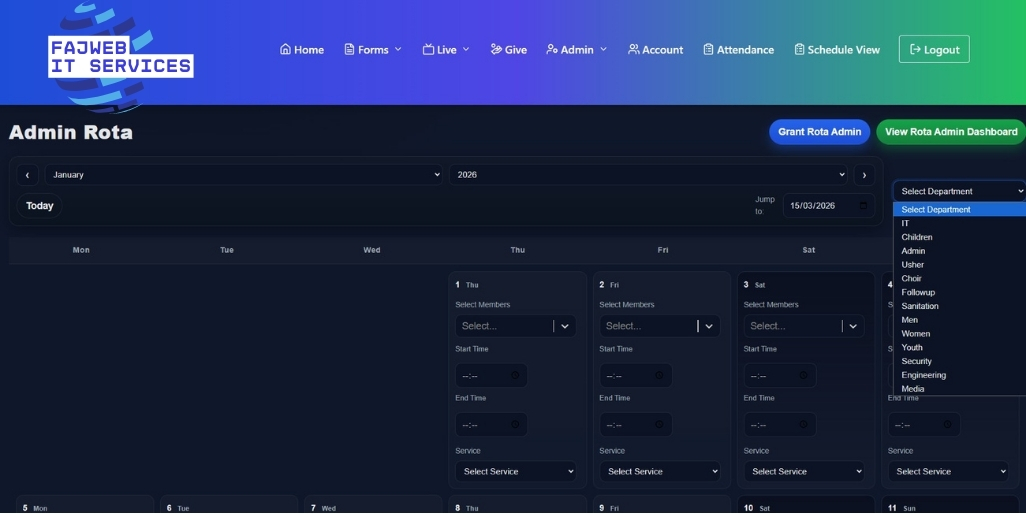Click the FAJWEB IT Services logo
1026x514 pixels.
[120, 55]
